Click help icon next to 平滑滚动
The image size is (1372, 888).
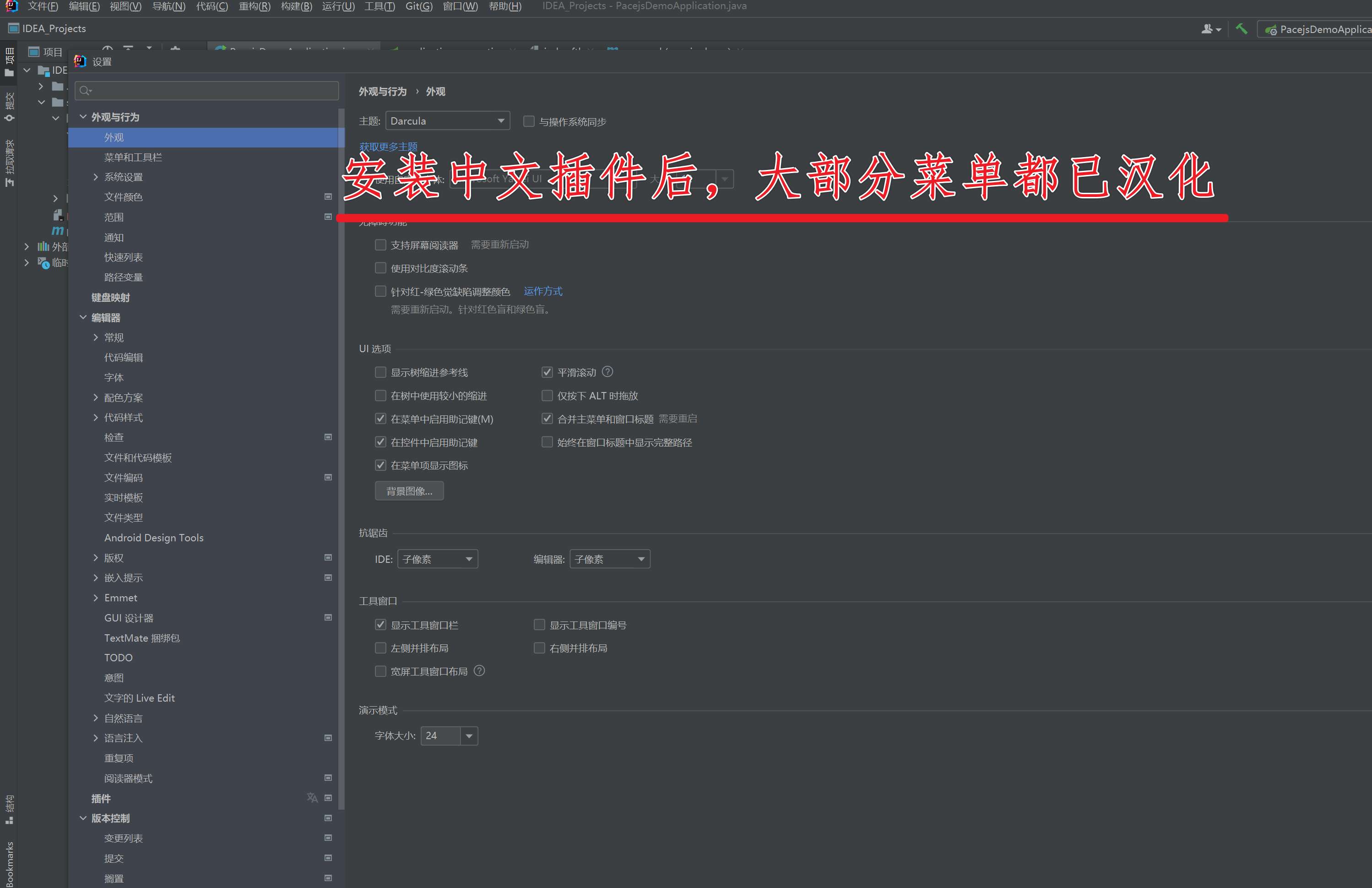pyautogui.click(x=607, y=372)
